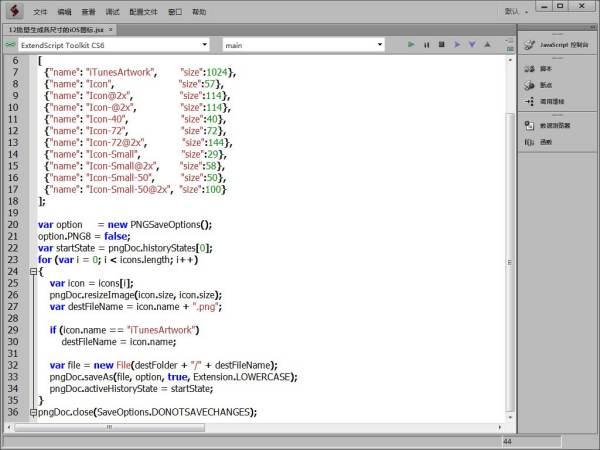
Task: Collapse code fold at line 24
Action: 33,272
